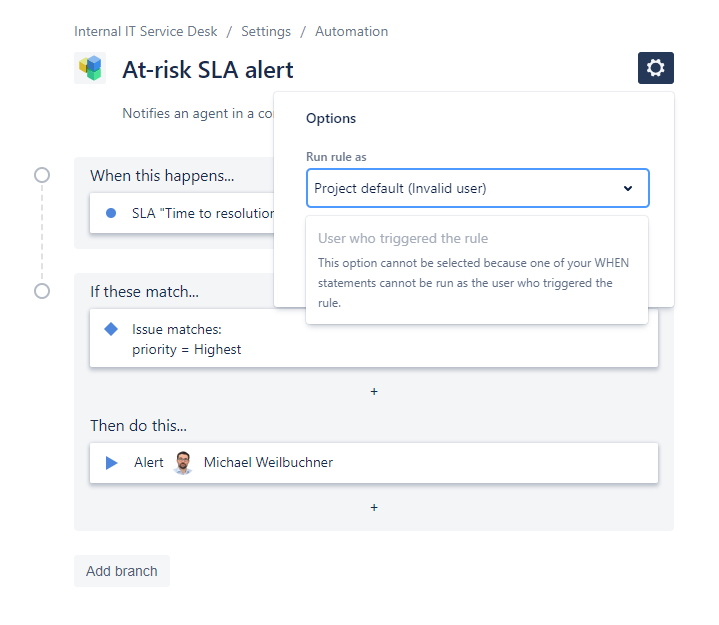Open the Automation breadcrumb link
The height and width of the screenshot is (625, 719).
tap(351, 31)
